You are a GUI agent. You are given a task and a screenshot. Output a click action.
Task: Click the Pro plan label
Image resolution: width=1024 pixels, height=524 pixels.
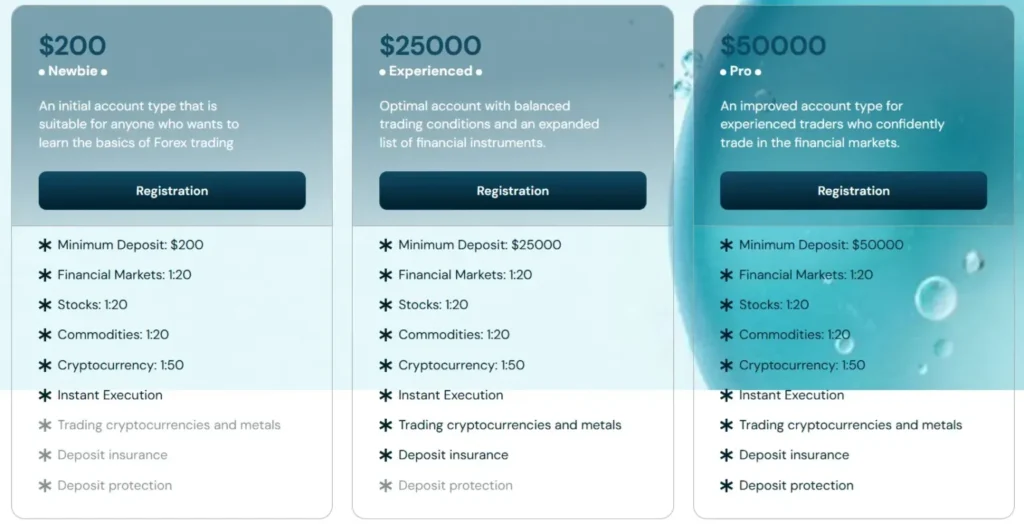click(x=741, y=71)
